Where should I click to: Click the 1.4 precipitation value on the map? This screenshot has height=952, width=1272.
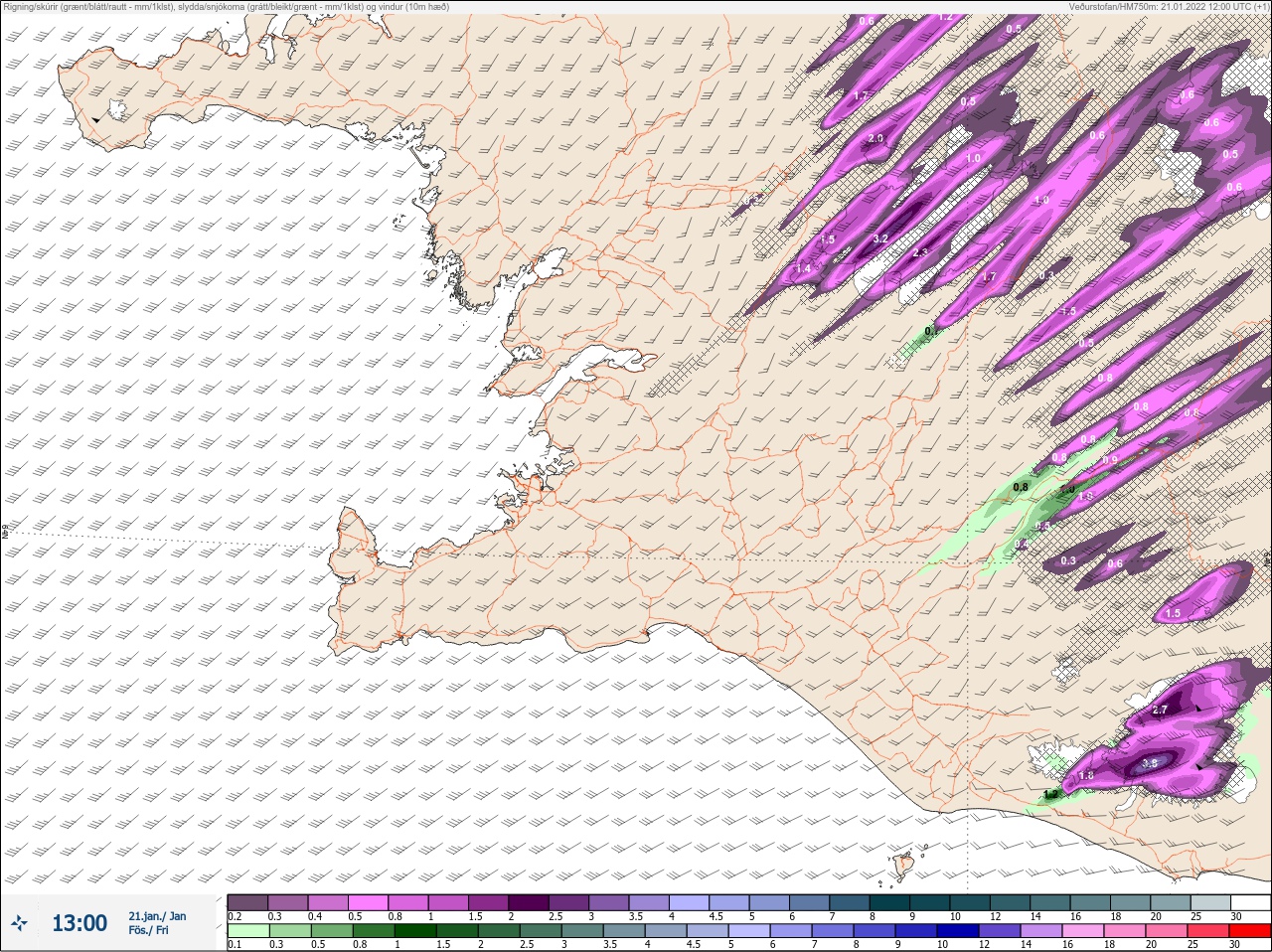tap(803, 269)
